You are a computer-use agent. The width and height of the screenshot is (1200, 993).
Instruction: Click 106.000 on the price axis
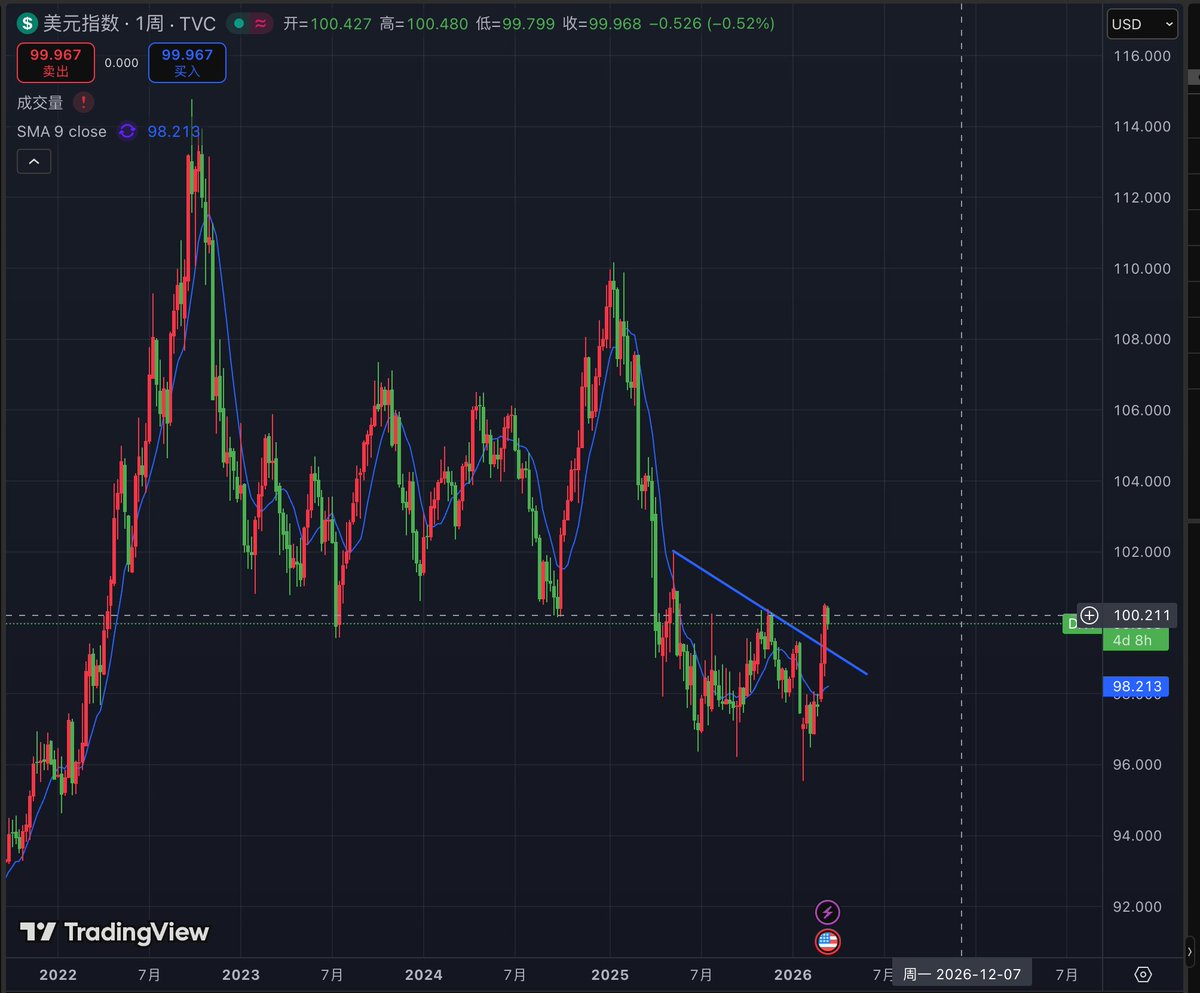coord(1142,410)
